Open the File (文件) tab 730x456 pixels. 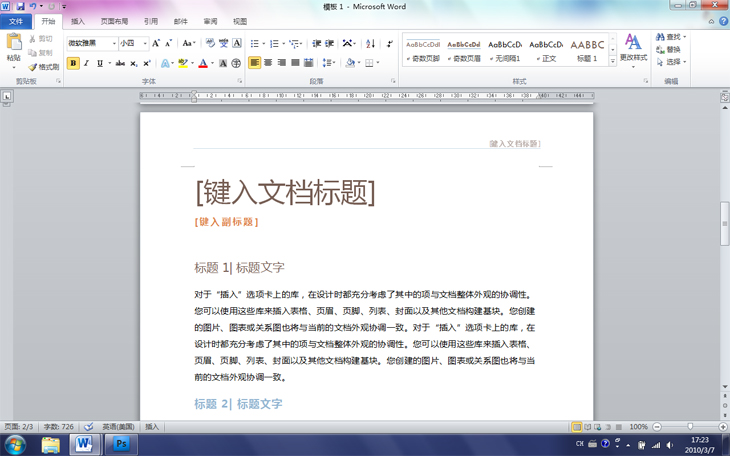(16, 21)
